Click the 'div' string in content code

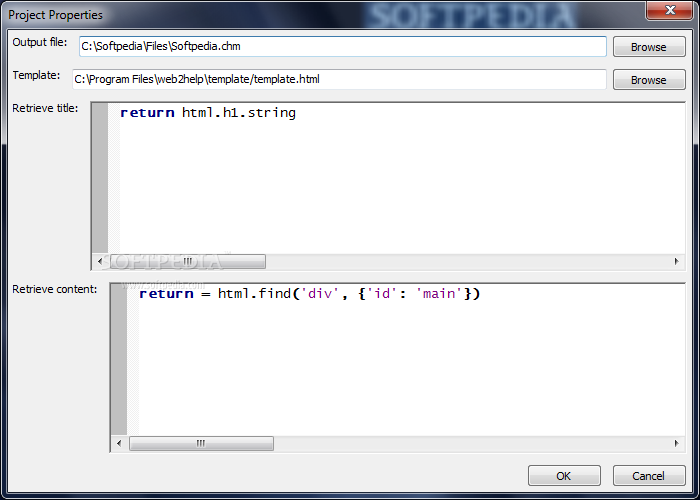tap(321, 294)
